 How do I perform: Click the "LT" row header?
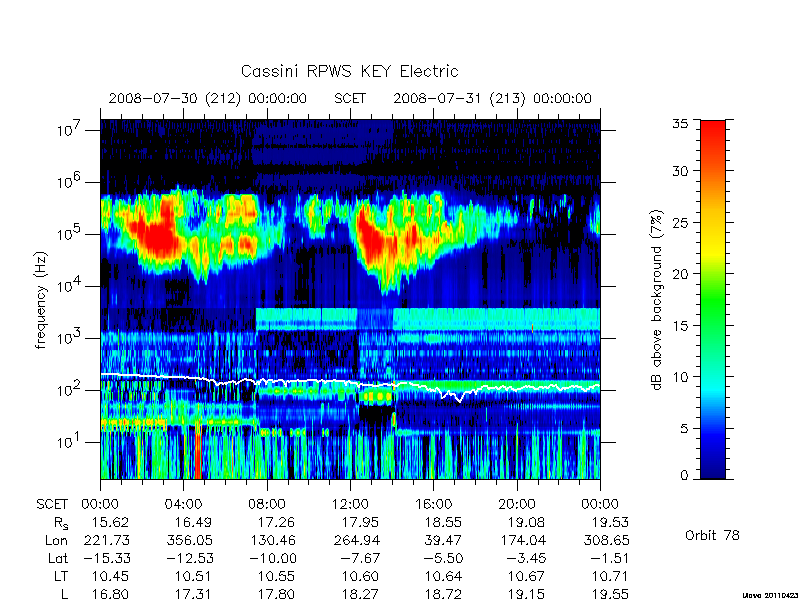click(x=61, y=577)
